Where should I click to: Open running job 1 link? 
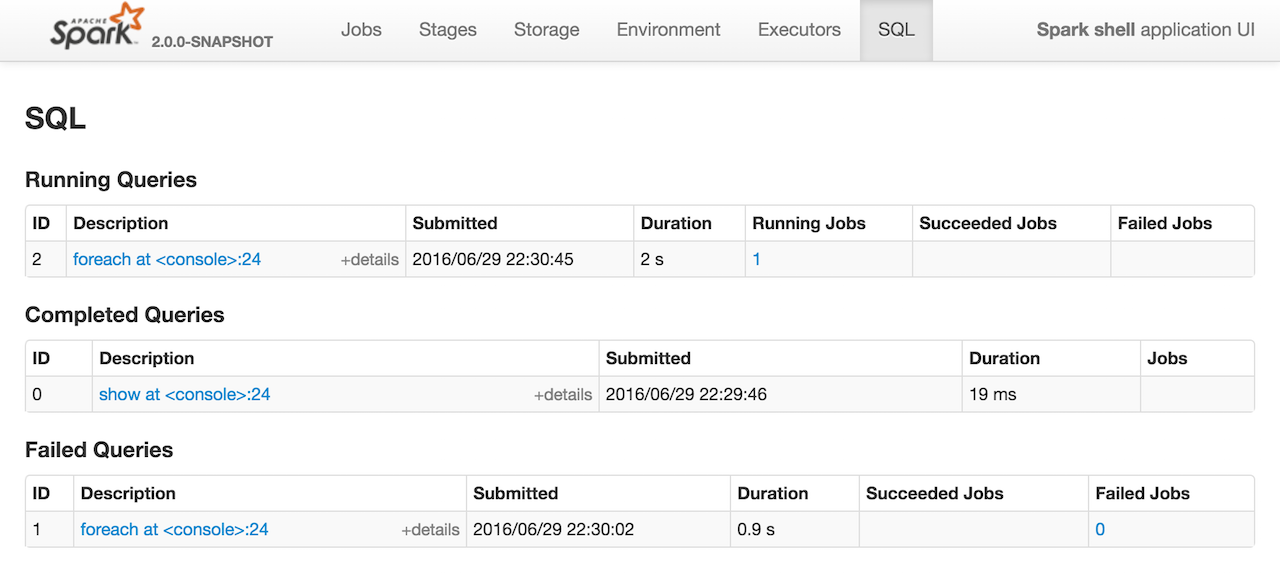[757, 259]
